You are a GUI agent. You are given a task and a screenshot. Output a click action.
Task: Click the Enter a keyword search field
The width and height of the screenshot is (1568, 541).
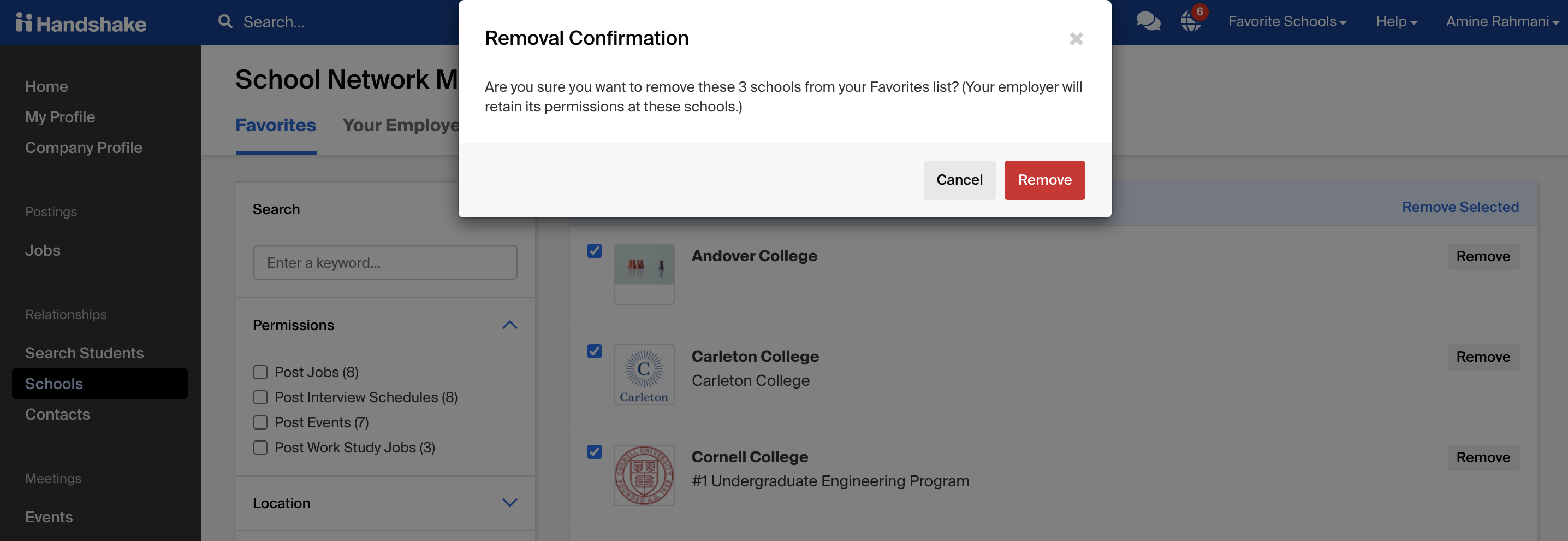(x=385, y=263)
